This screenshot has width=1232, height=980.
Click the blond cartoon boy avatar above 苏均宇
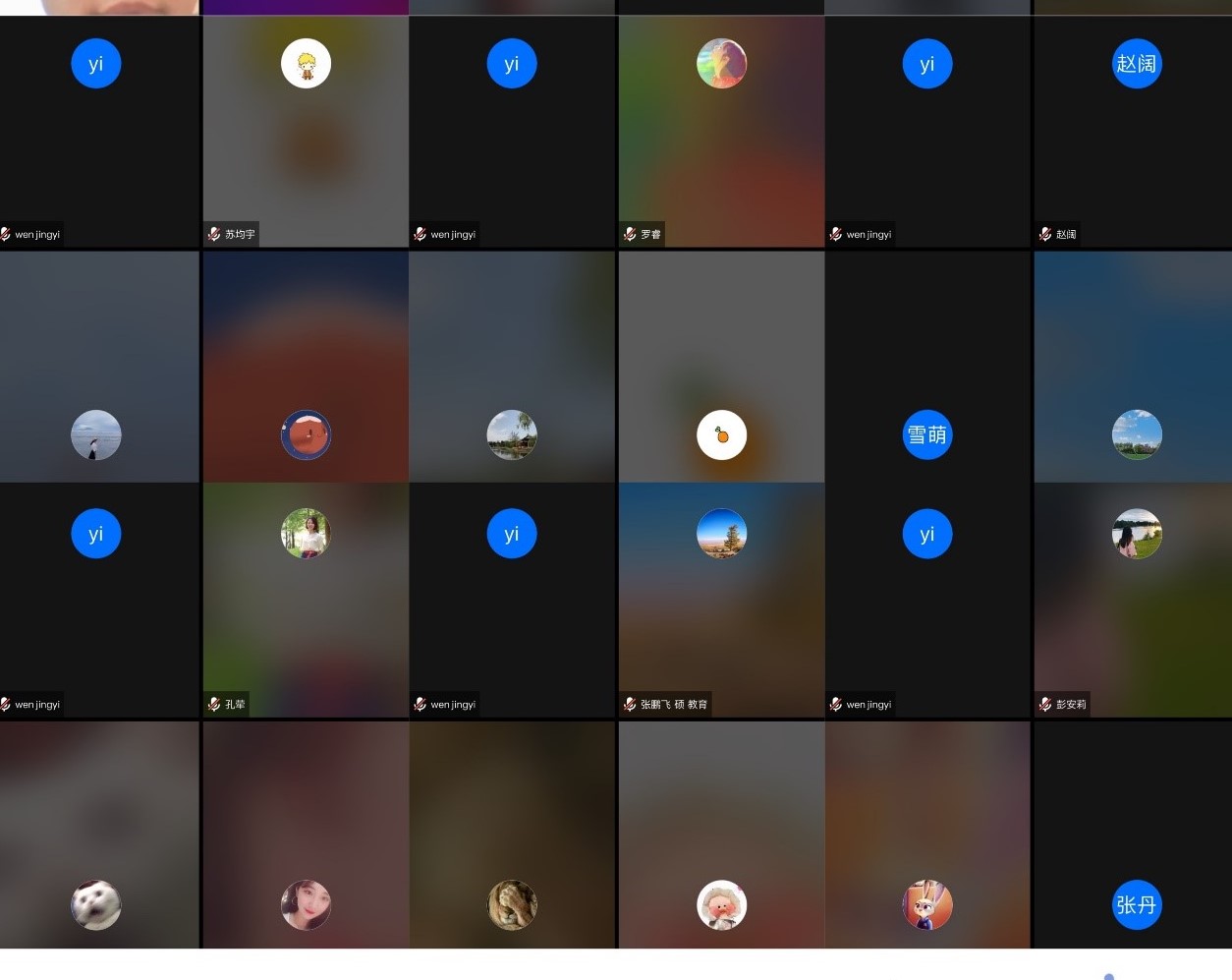point(306,64)
